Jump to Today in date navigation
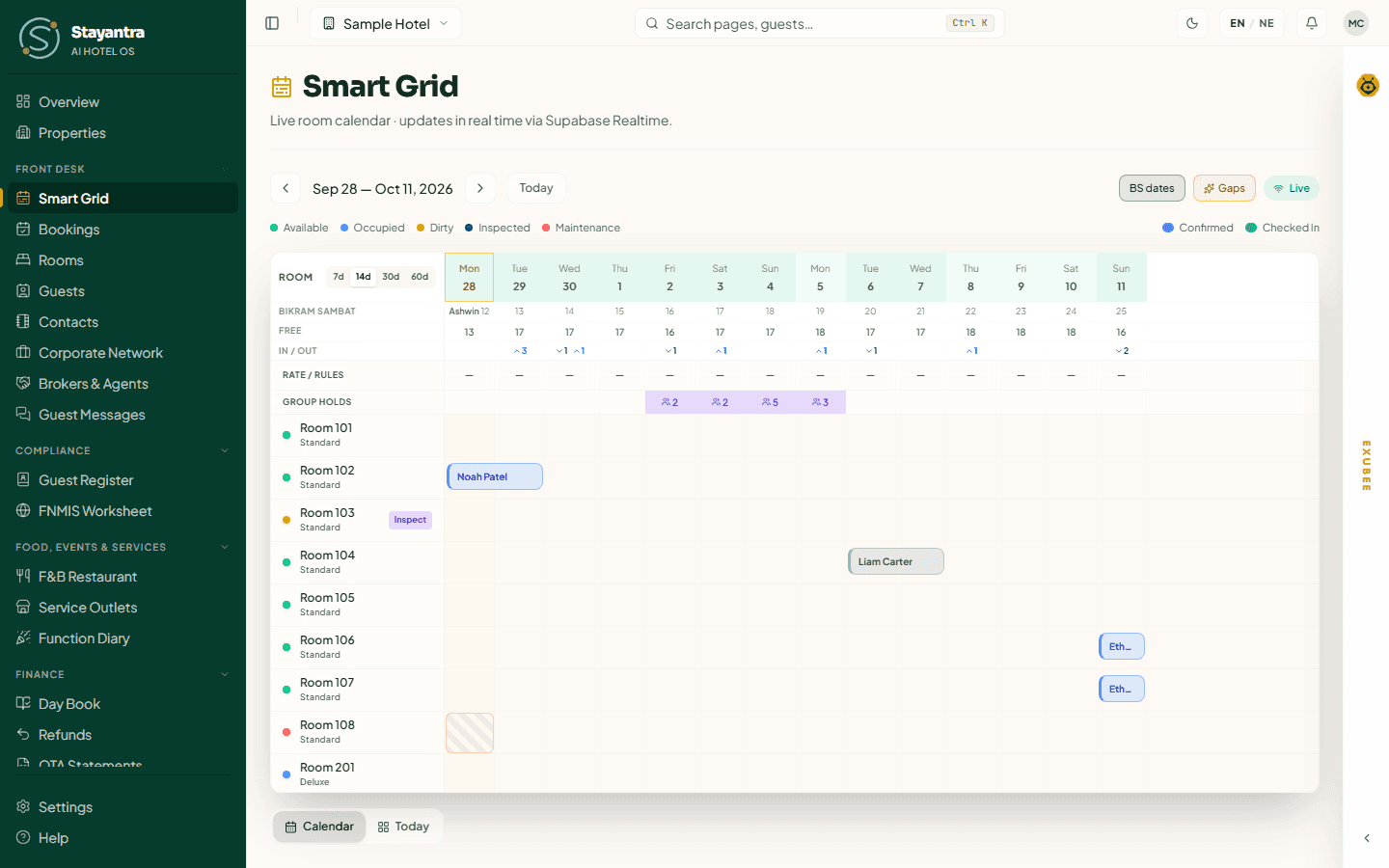 click(x=536, y=188)
